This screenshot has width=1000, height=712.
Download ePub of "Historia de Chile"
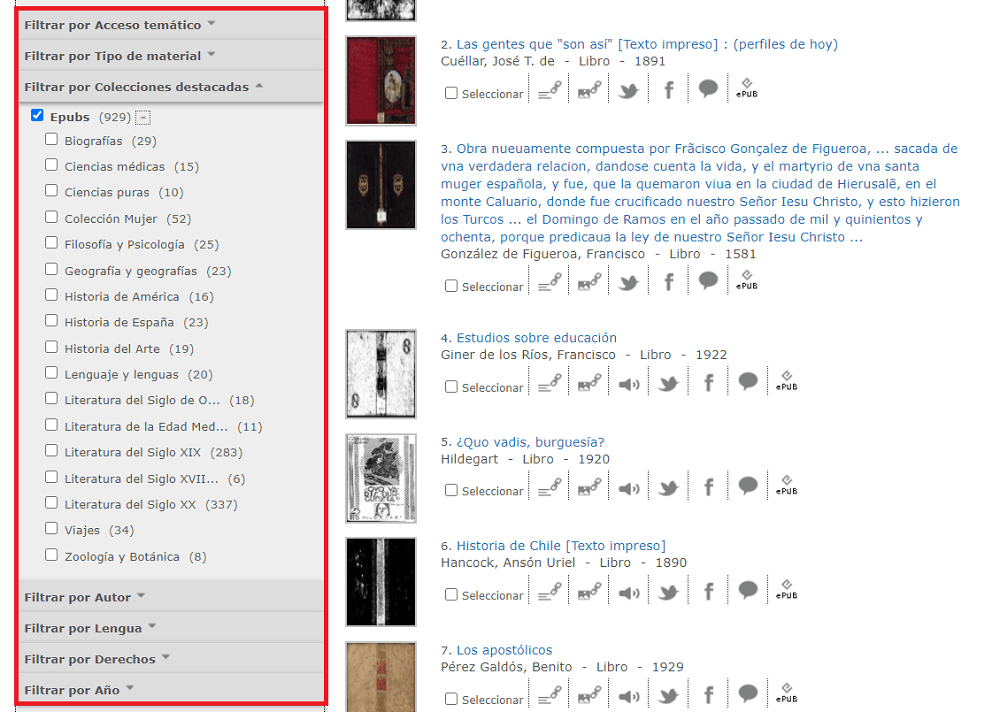point(786,590)
